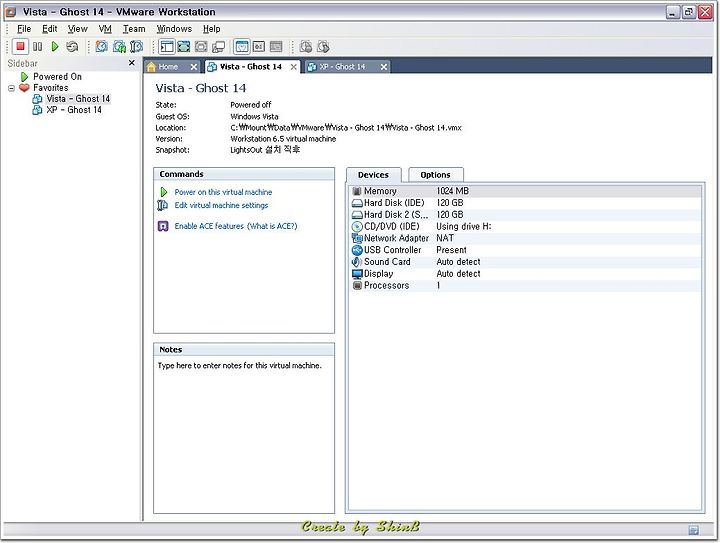
Task: Close the Vista - Ghost 14 tab
Action: 293,67
